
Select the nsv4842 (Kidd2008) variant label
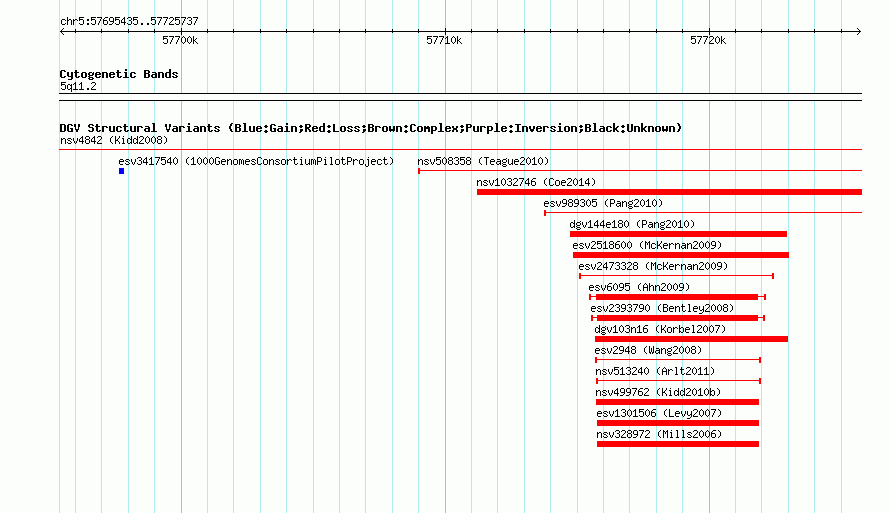coord(114,140)
